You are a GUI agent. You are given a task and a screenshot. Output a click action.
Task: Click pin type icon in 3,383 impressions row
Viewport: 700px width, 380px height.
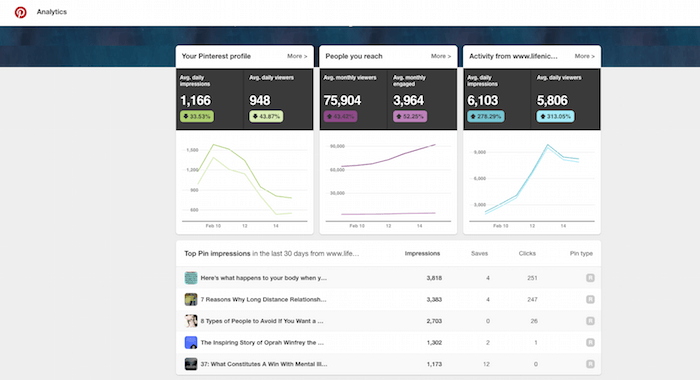click(x=590, y=299)
